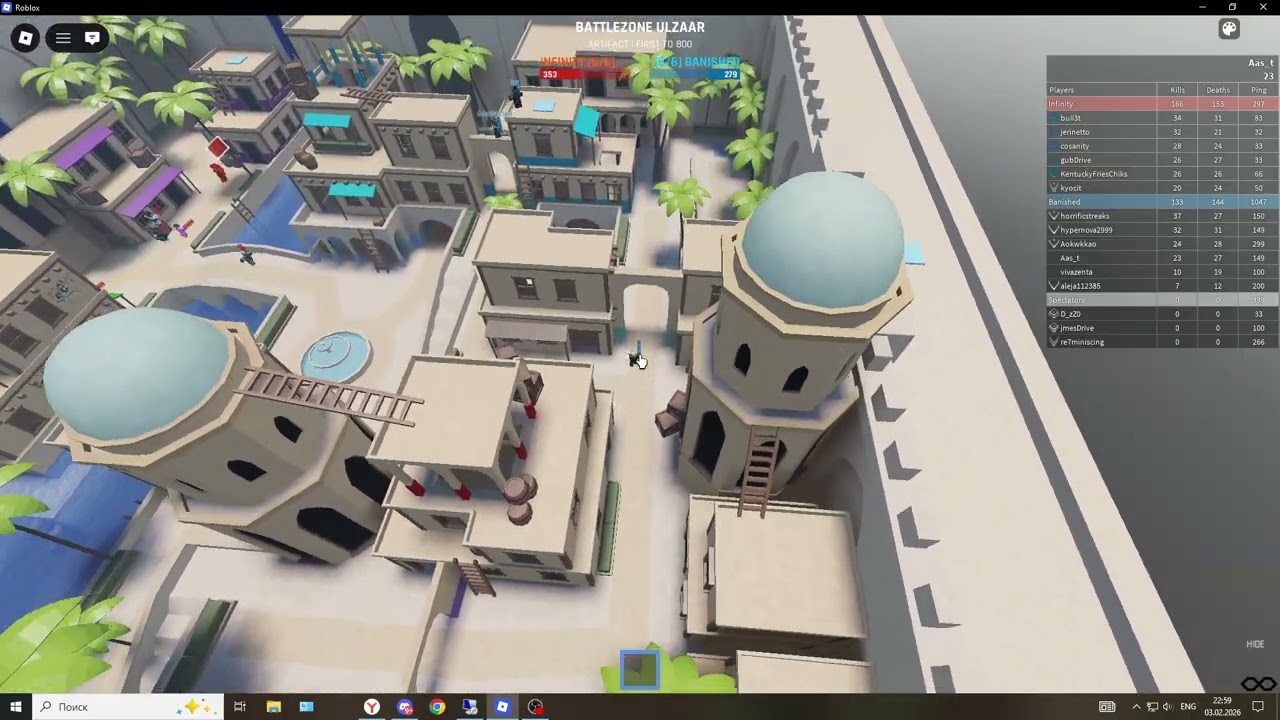Click the volume speaker tray icon
1280x720 pixels.
click(1168, 707)
